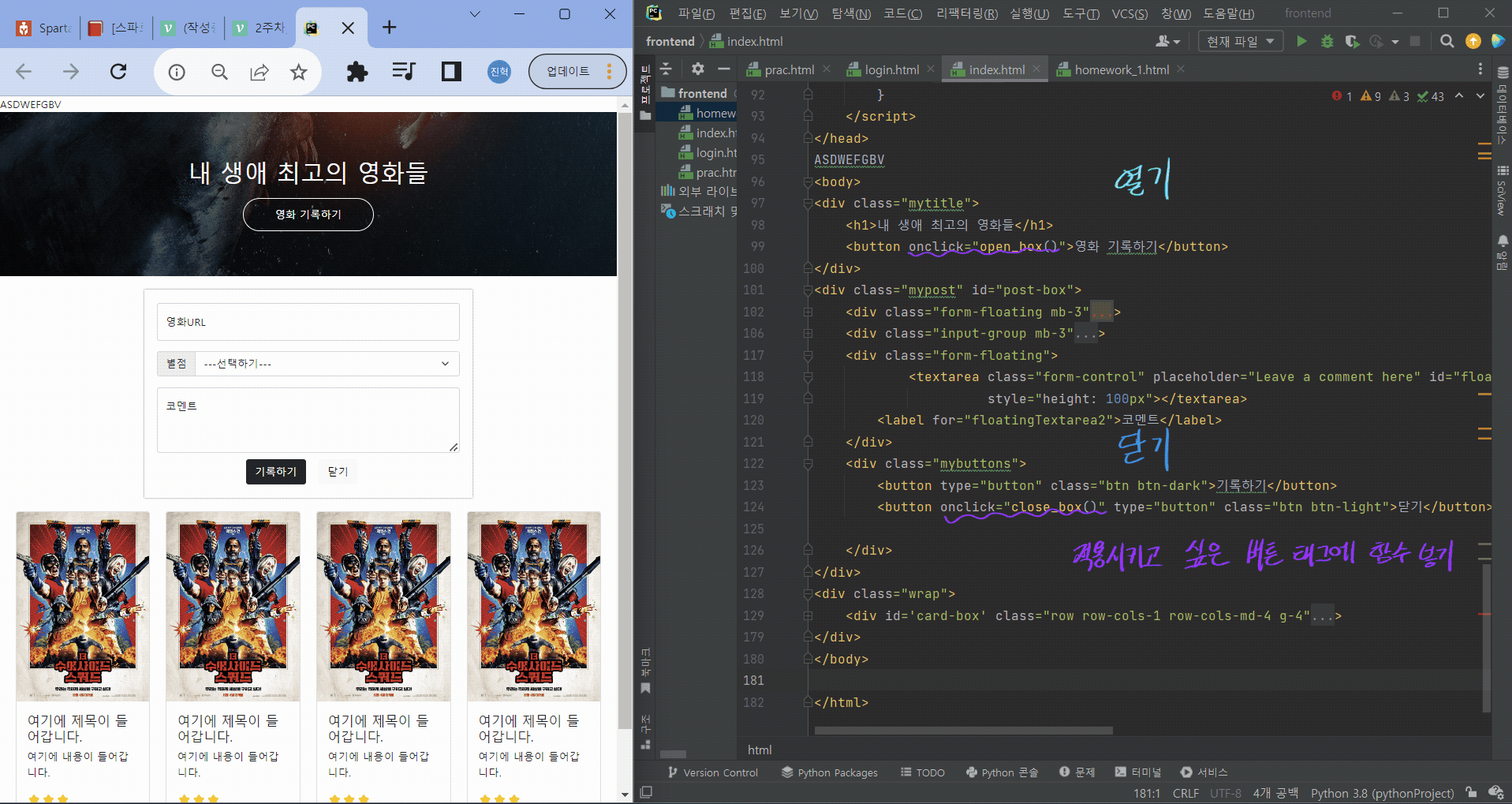Fold the body tag at line 96

point(808,181)
